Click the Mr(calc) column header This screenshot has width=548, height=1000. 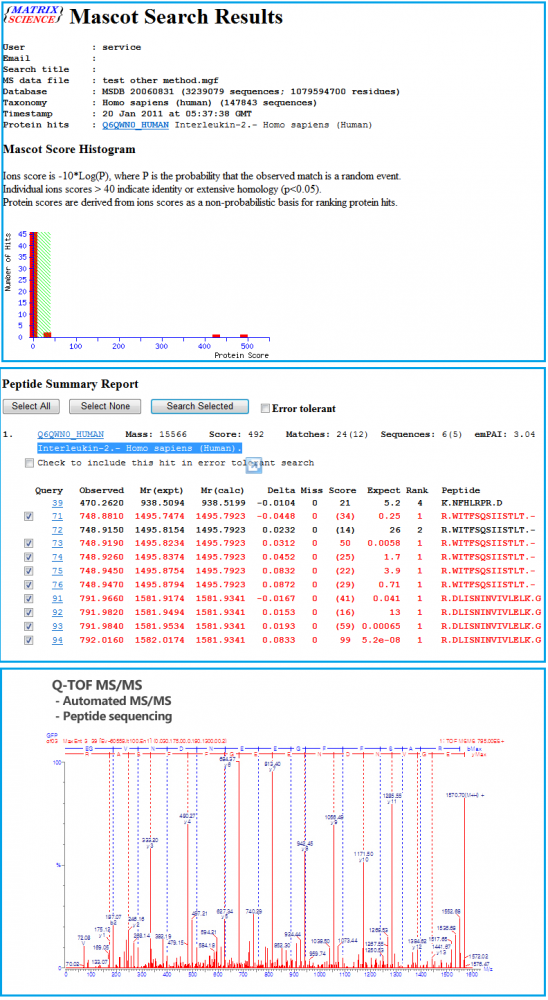(x=222, y=490)
